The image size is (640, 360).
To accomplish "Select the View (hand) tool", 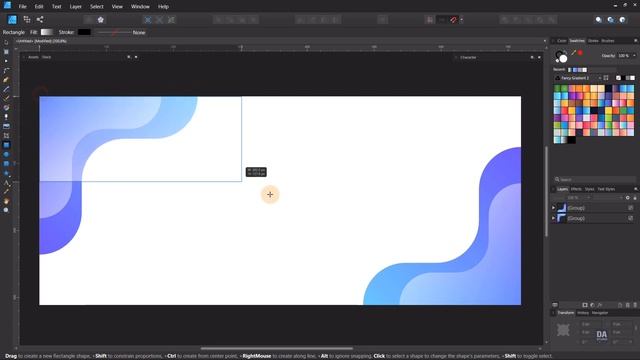I will pyautogui.click(x=6, y=201).
